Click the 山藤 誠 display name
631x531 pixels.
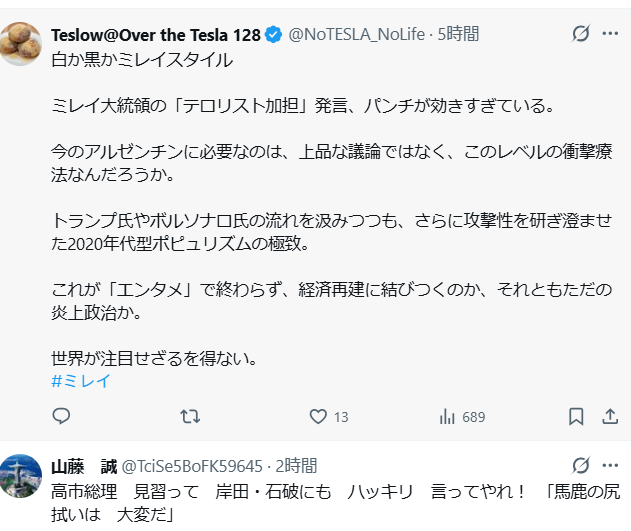pos(82,466)
